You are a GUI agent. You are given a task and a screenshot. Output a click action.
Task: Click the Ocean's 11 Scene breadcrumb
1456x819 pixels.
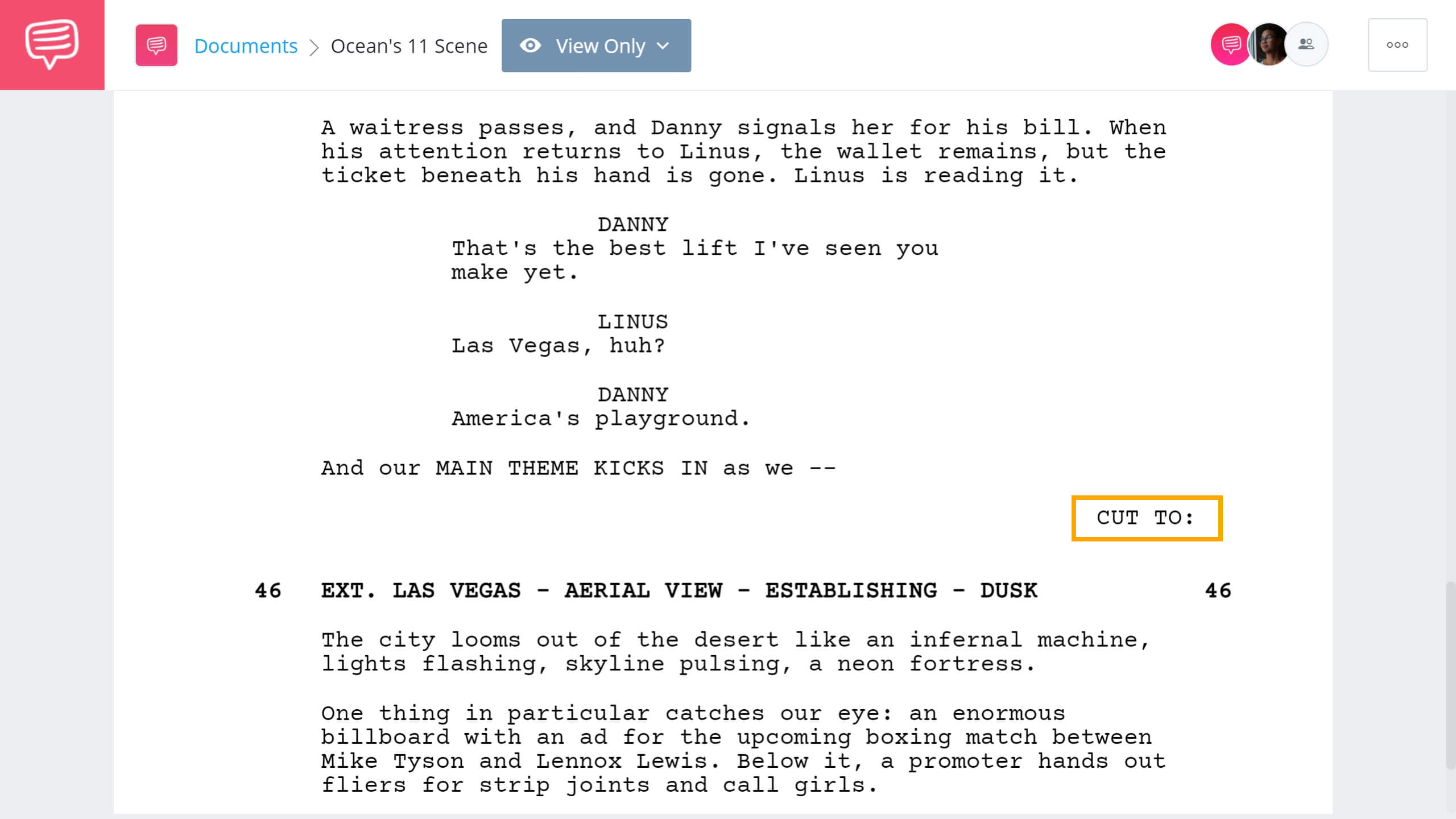(409, 45)
